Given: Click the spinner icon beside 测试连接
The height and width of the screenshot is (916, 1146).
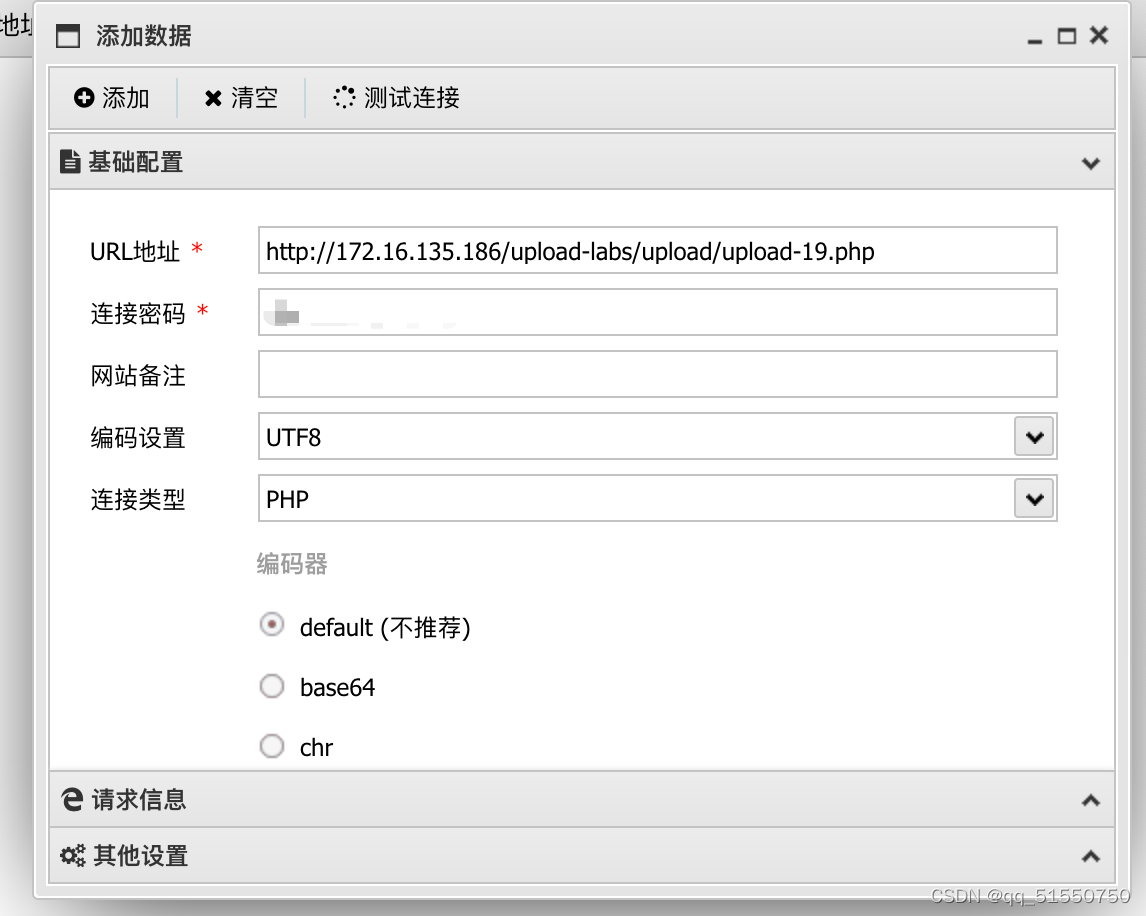Looking at the screenshot, I should (342, 97).
